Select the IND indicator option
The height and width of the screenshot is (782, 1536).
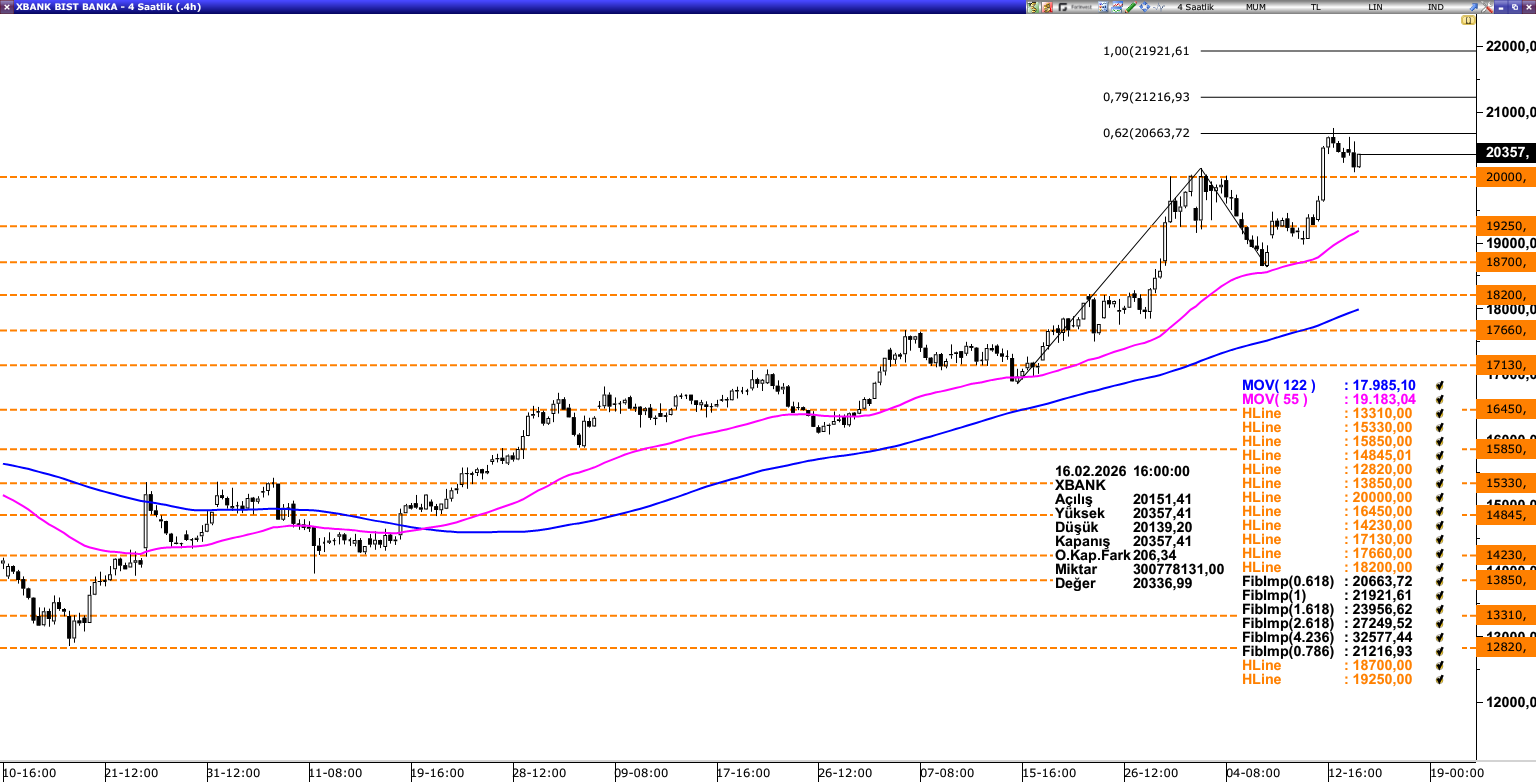coord(1435,7)
